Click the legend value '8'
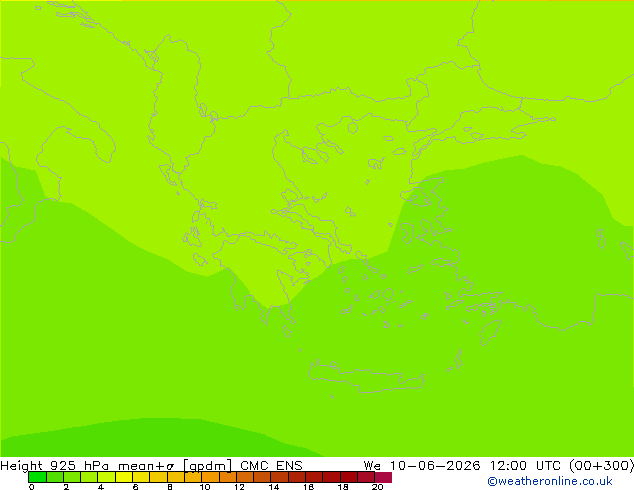This screenshot has width=634, height=490. tap(170, 487)
